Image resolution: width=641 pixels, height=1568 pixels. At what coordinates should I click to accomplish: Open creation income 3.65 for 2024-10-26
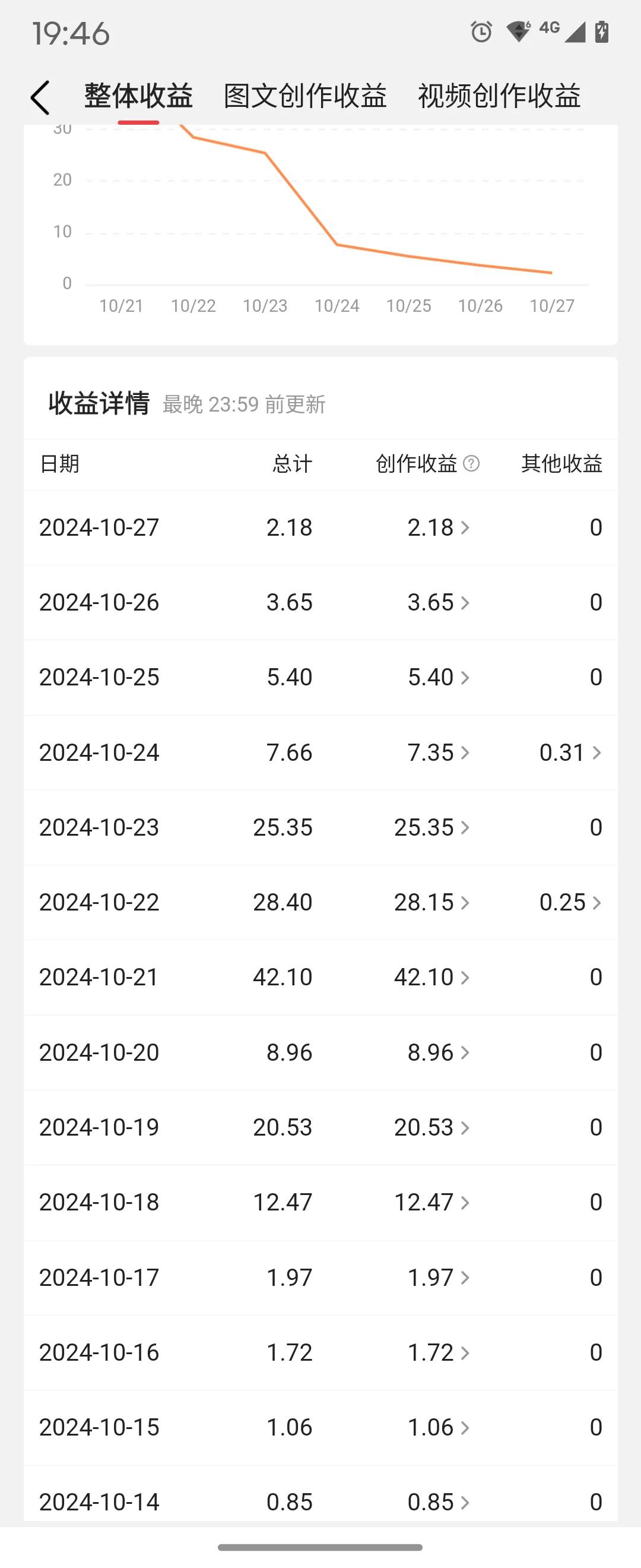[x=439, y=603]
